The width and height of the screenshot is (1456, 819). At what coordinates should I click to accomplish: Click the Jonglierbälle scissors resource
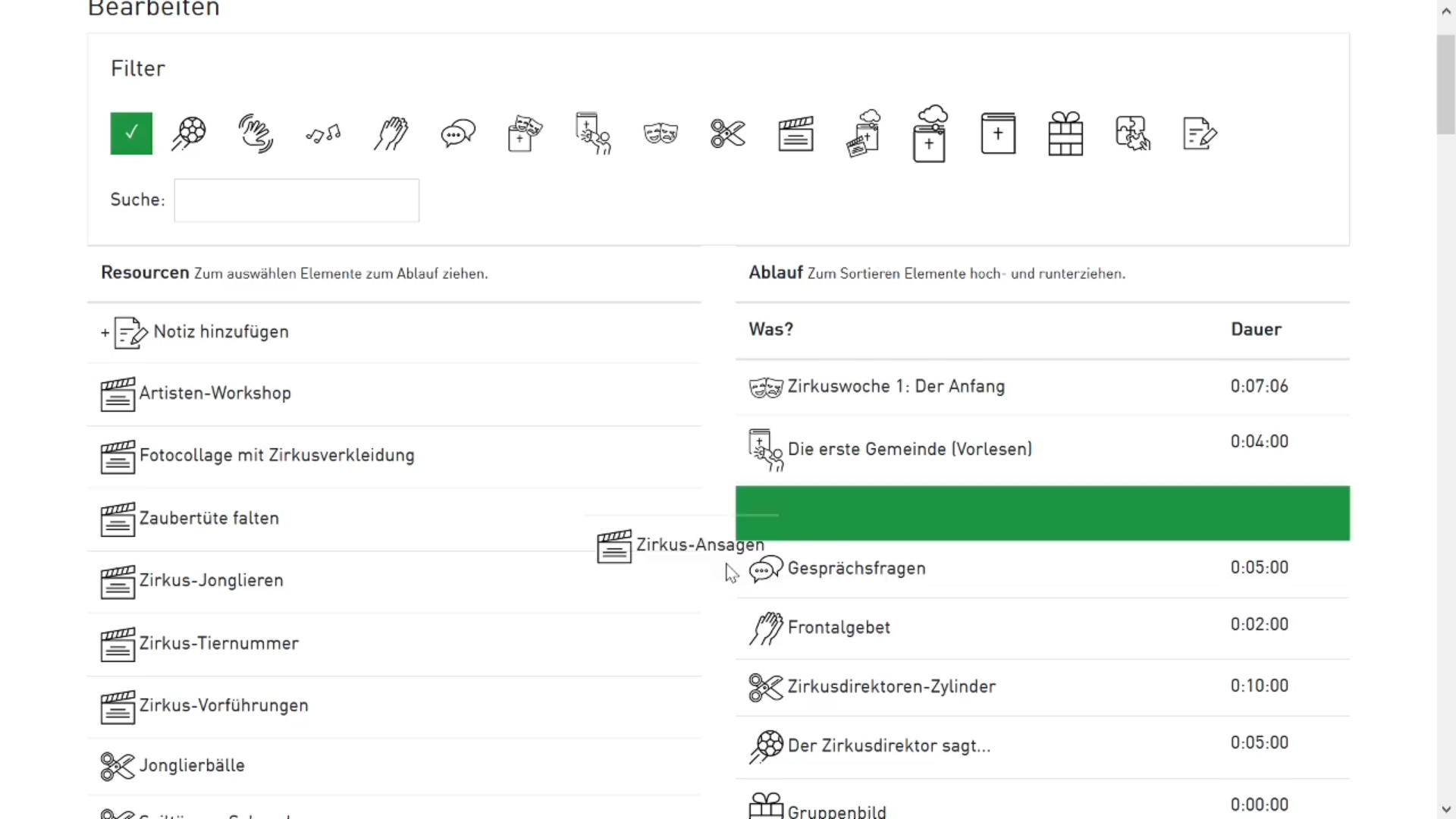pos(191,766)
